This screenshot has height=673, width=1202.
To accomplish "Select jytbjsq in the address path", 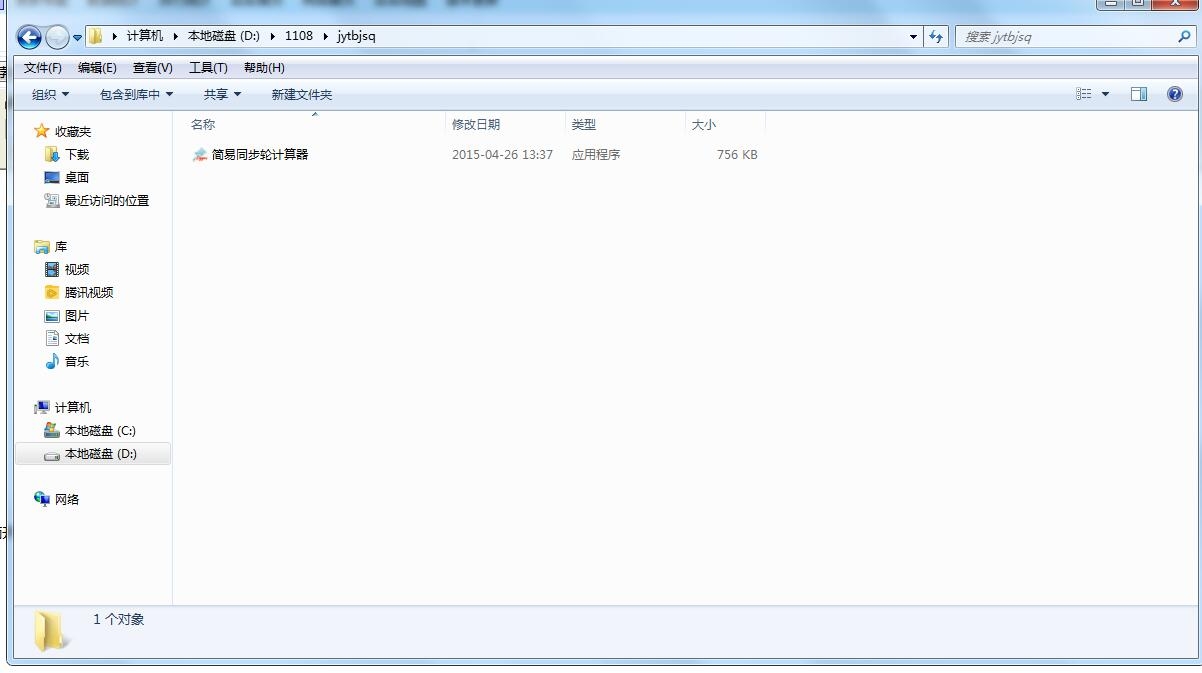I will [x=356, y=36].
